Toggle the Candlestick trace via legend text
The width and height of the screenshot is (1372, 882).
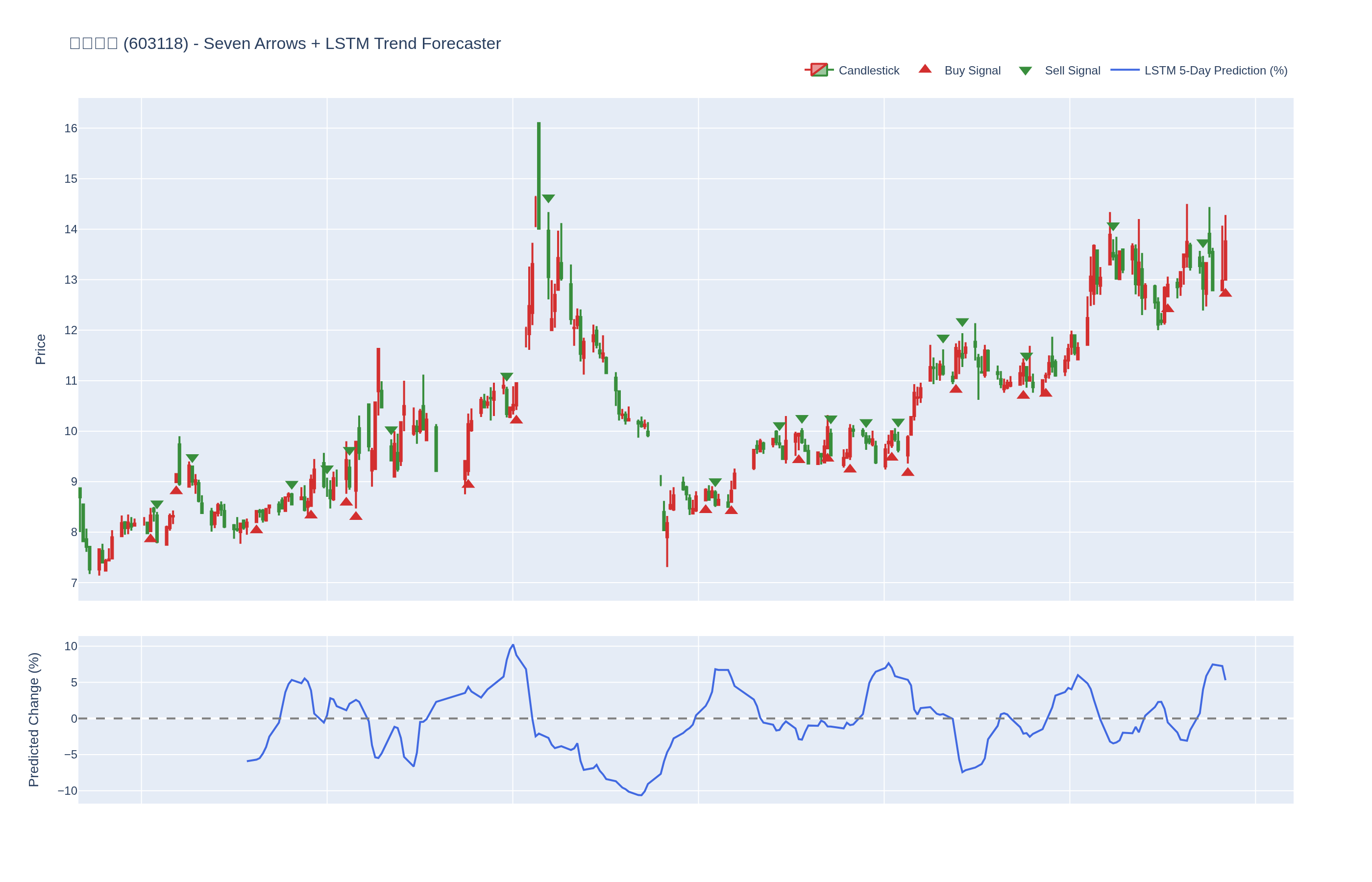pos(868,71)
